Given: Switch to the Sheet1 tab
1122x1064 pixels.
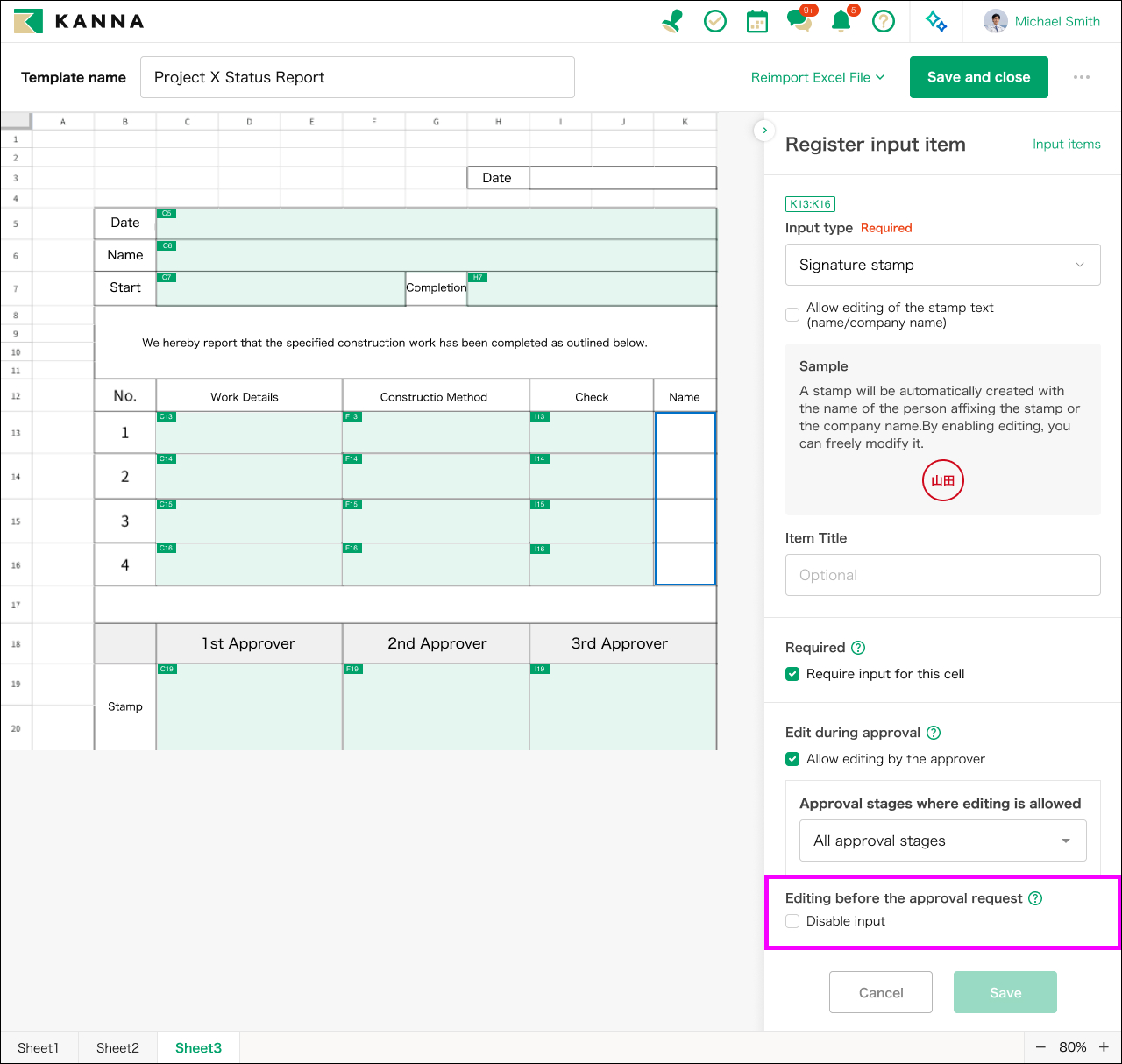Looking at the screenshot, I should click(x=39, y=1048).
